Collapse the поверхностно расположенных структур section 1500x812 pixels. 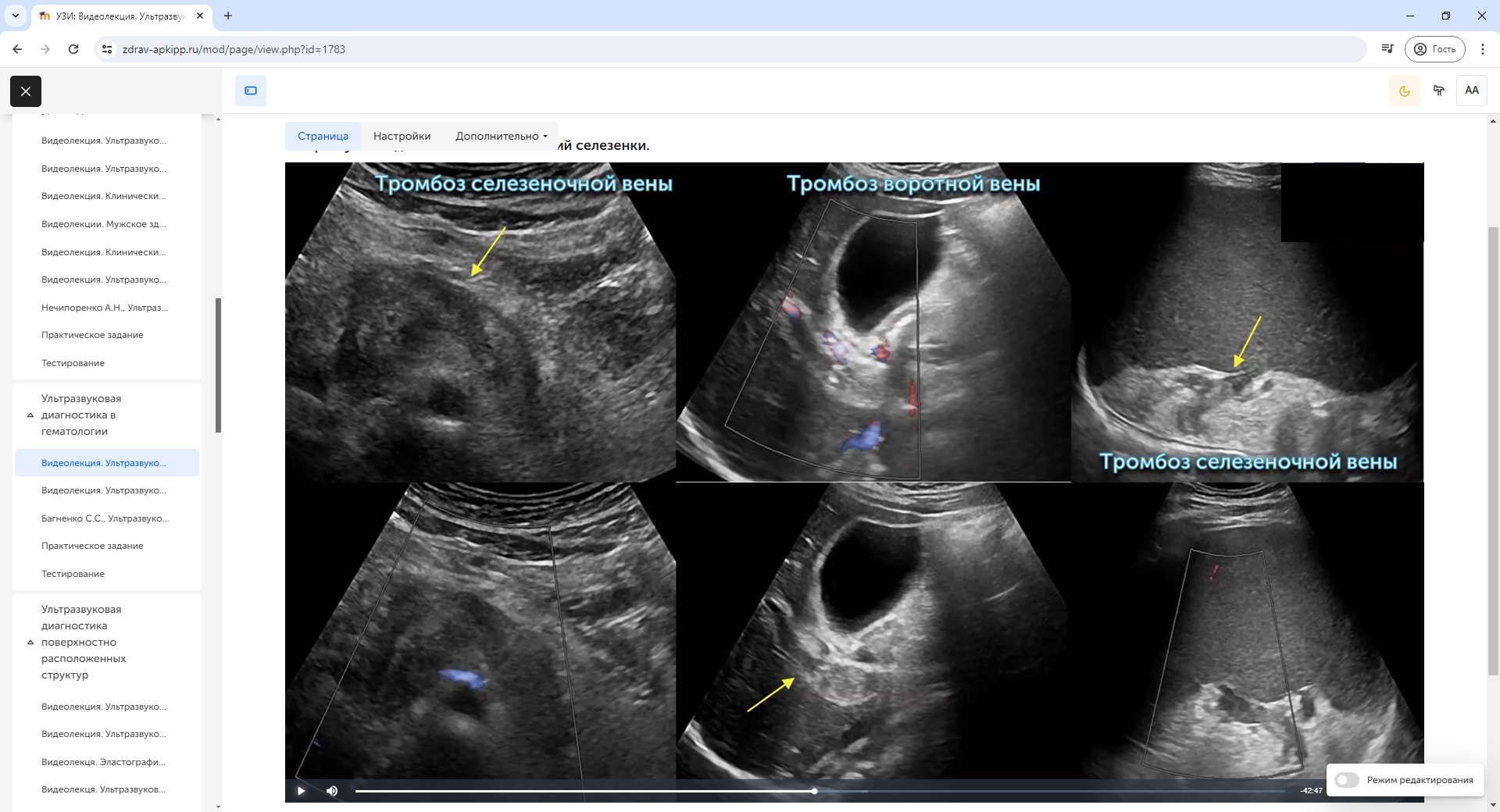(x=30, y=643)
